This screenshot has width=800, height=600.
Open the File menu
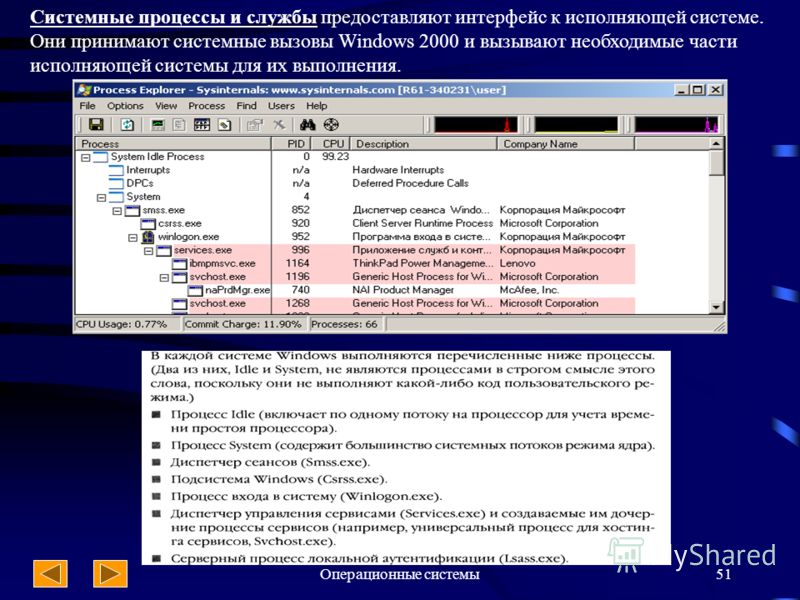pyautogui.click(x=87, y=106)
